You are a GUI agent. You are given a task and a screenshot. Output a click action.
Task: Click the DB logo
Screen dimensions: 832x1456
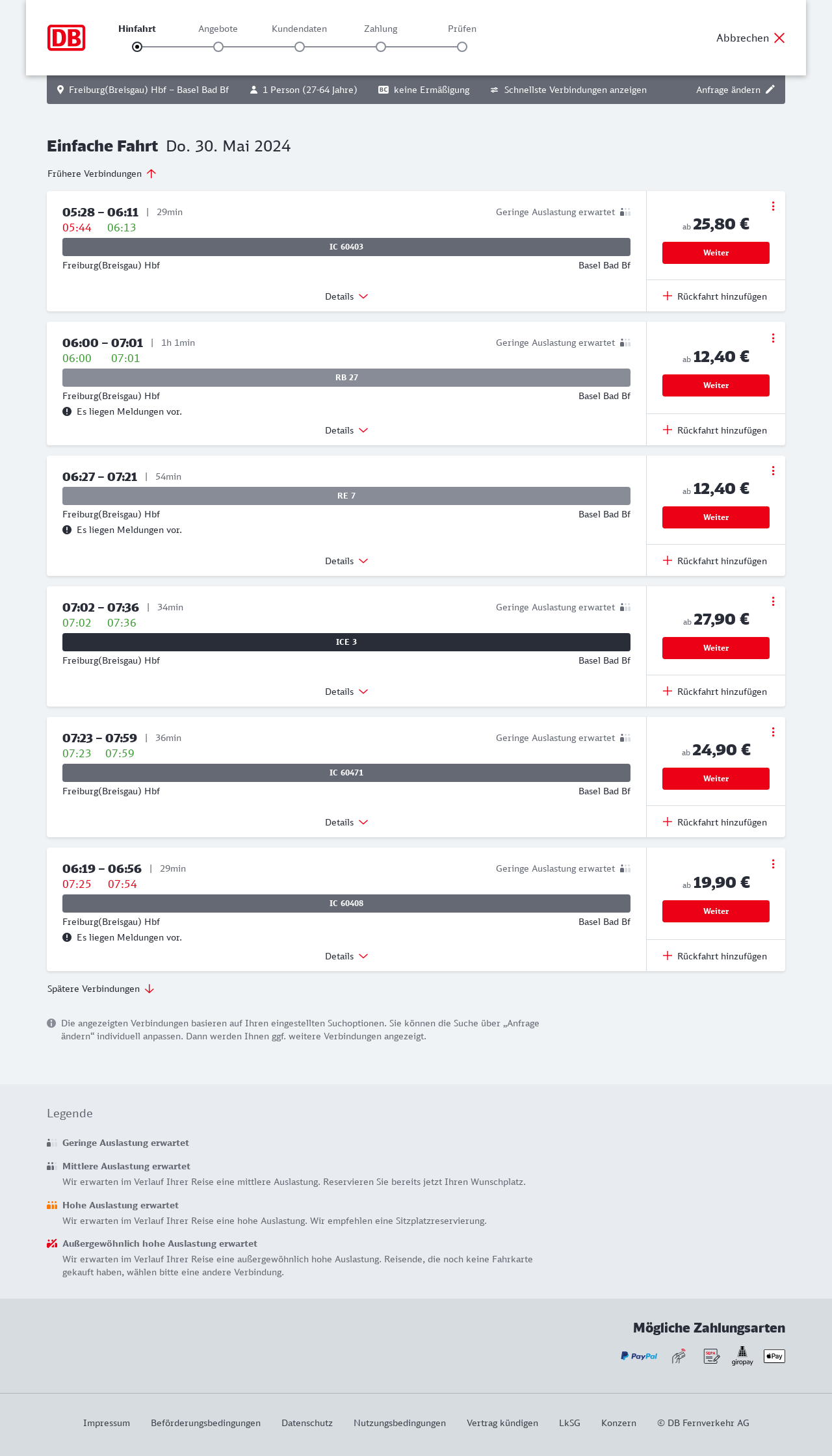66,38
